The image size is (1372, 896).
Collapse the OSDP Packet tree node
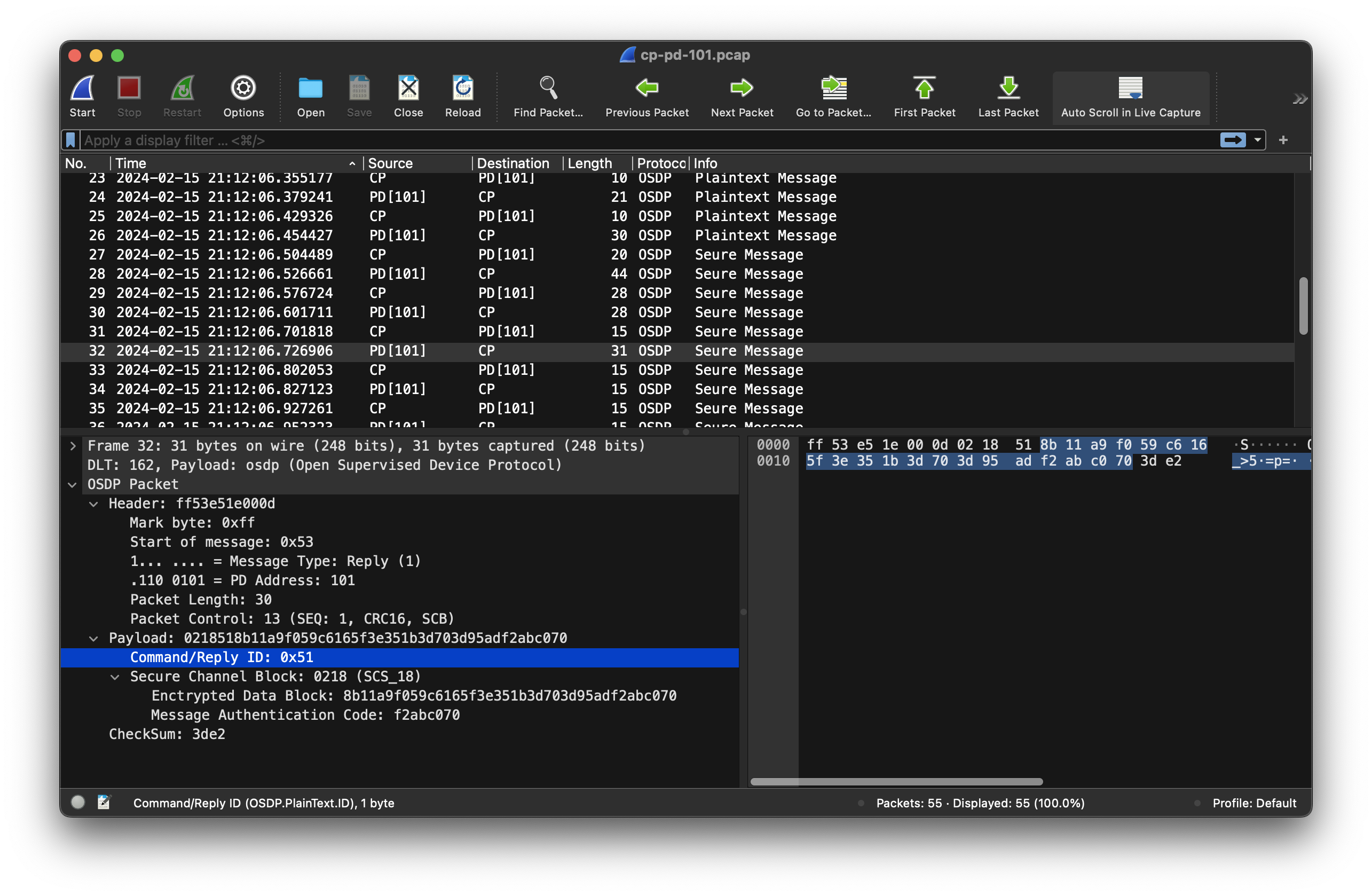coord(73,484)
